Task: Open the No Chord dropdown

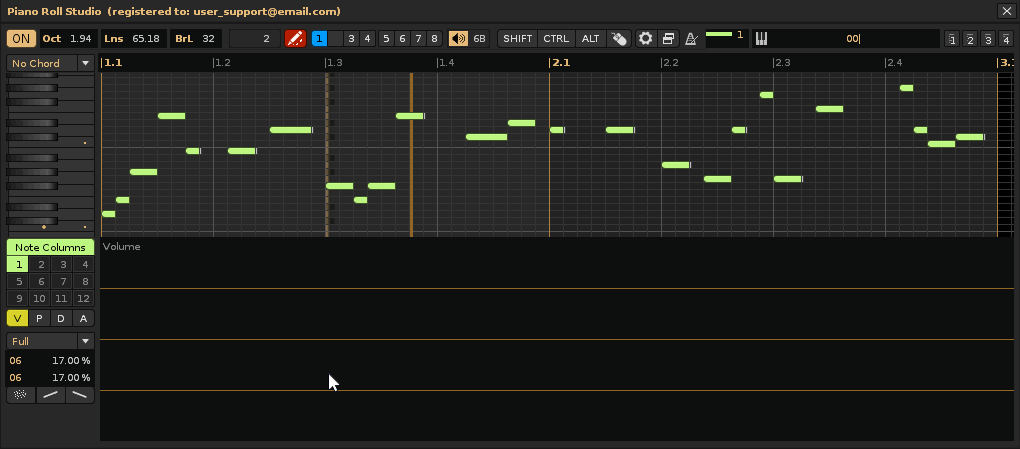Action: tap(50, 63)
